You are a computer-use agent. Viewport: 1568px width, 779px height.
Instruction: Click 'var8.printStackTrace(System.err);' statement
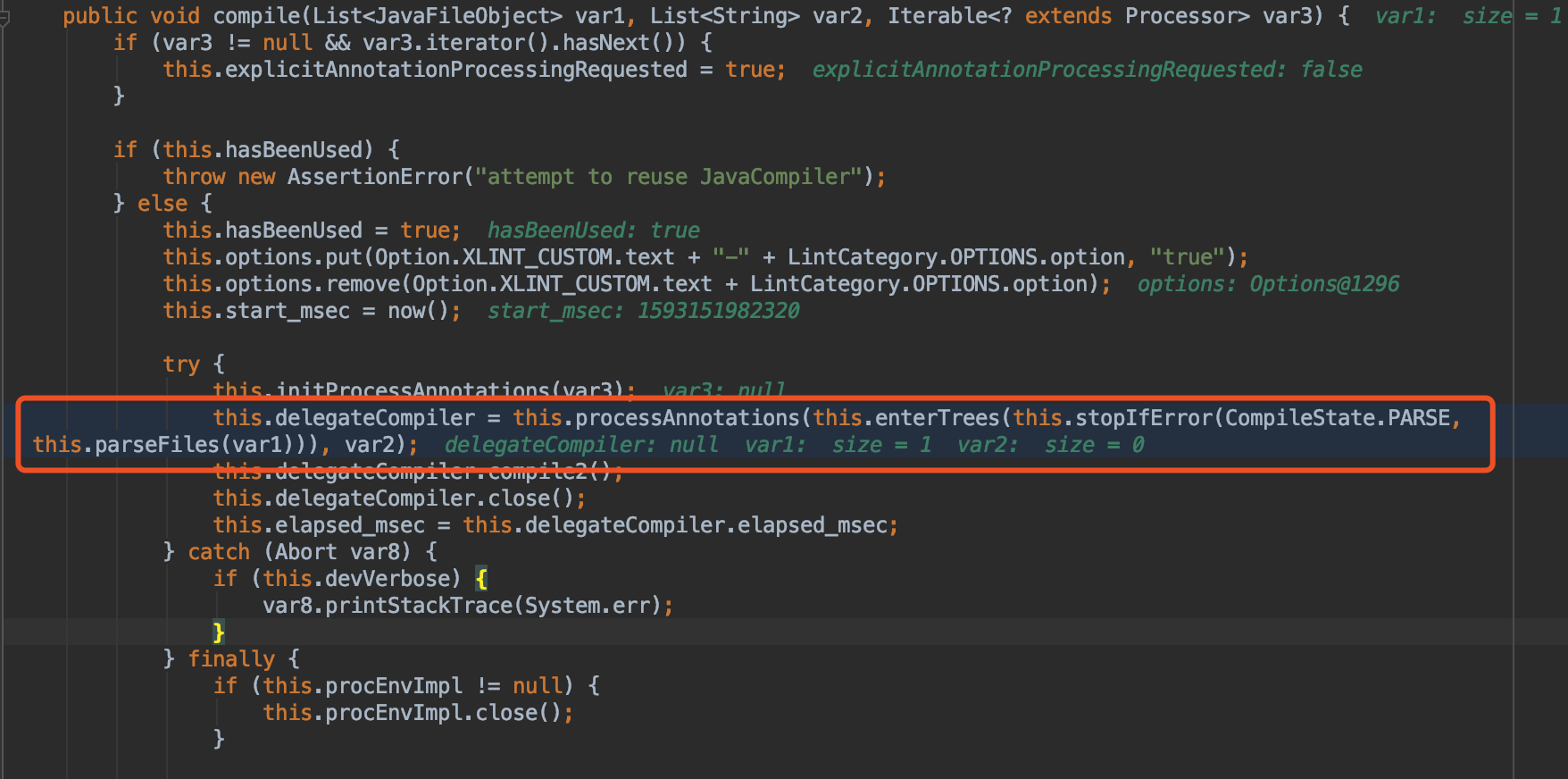468,606
